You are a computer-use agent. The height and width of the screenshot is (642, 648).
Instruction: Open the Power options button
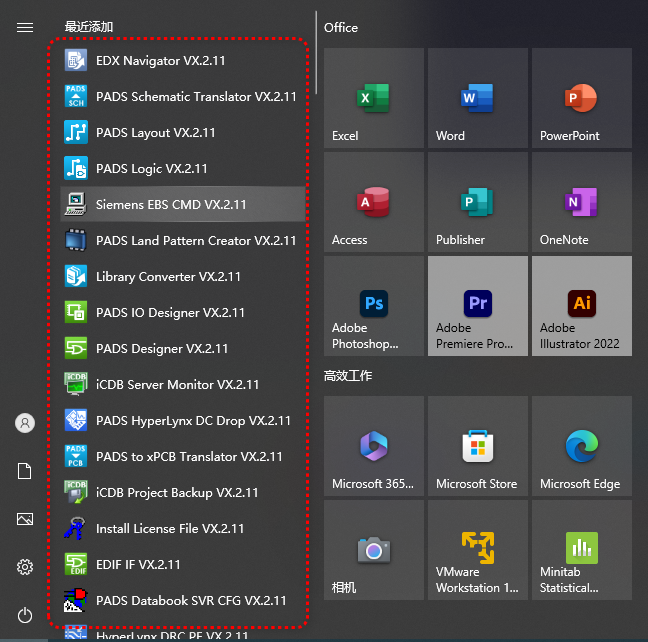[x=25, y=615]
